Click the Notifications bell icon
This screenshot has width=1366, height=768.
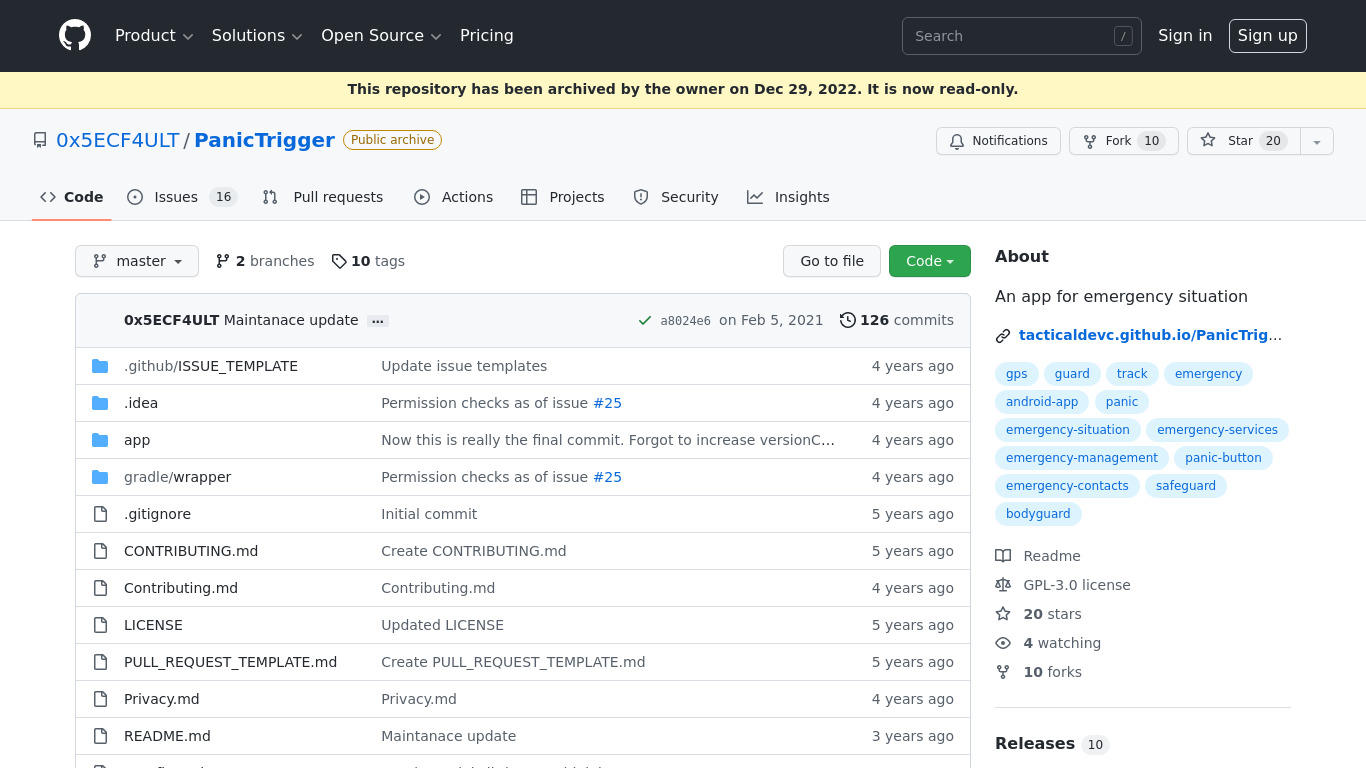pos(957,141)
